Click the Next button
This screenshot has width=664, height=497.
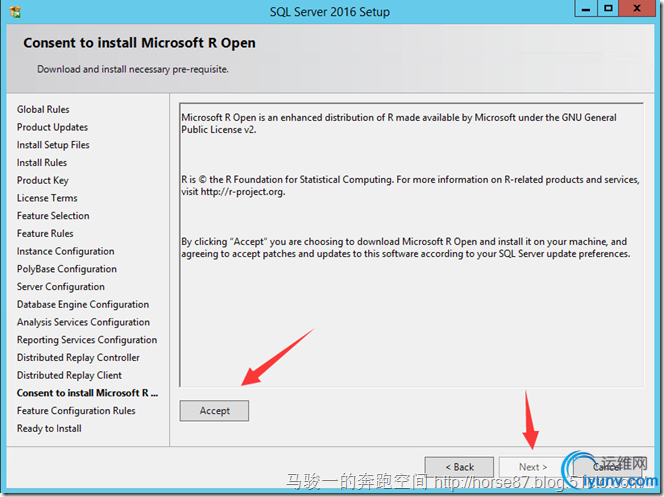click(x=533, y=467)
